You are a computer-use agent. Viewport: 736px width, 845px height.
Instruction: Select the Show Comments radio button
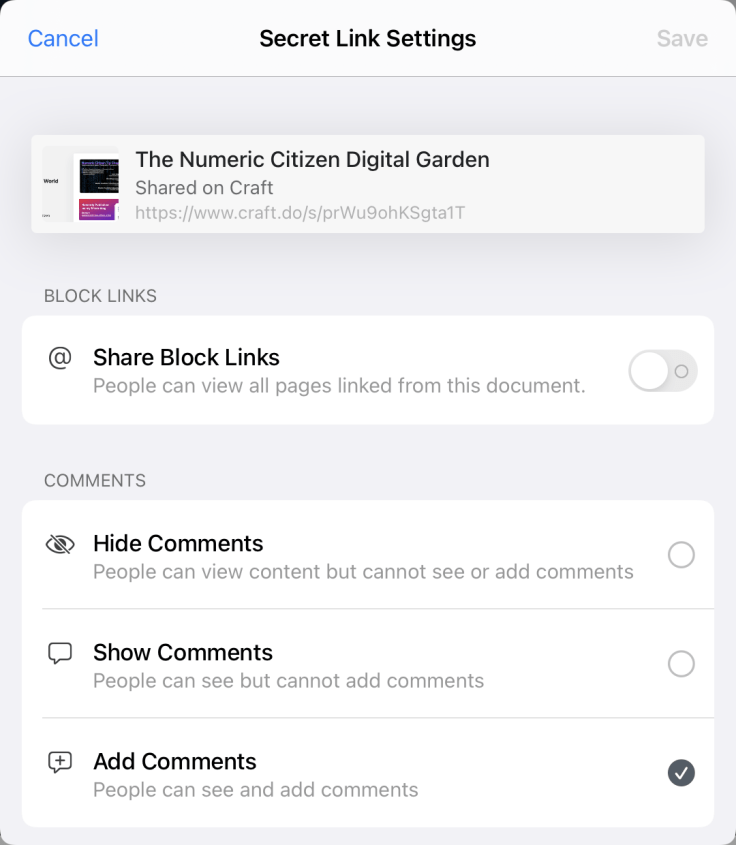(x=681, y=664)
